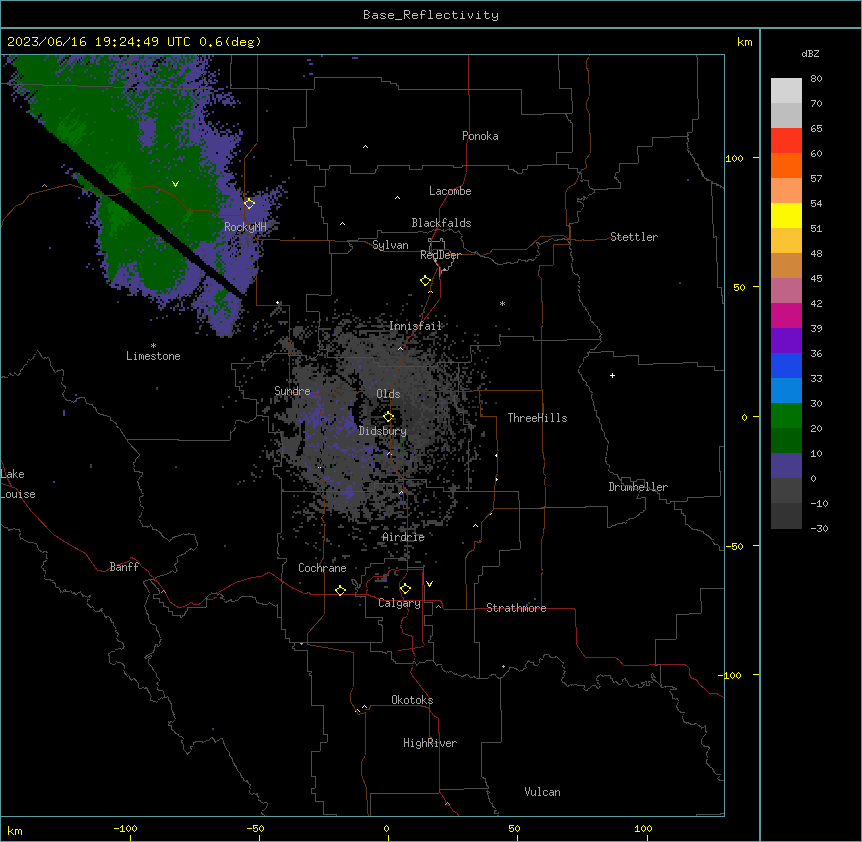The height and width of the screenshot is (842, 862).
Task: Click the Limestone map label
Action: coord(153,356)
